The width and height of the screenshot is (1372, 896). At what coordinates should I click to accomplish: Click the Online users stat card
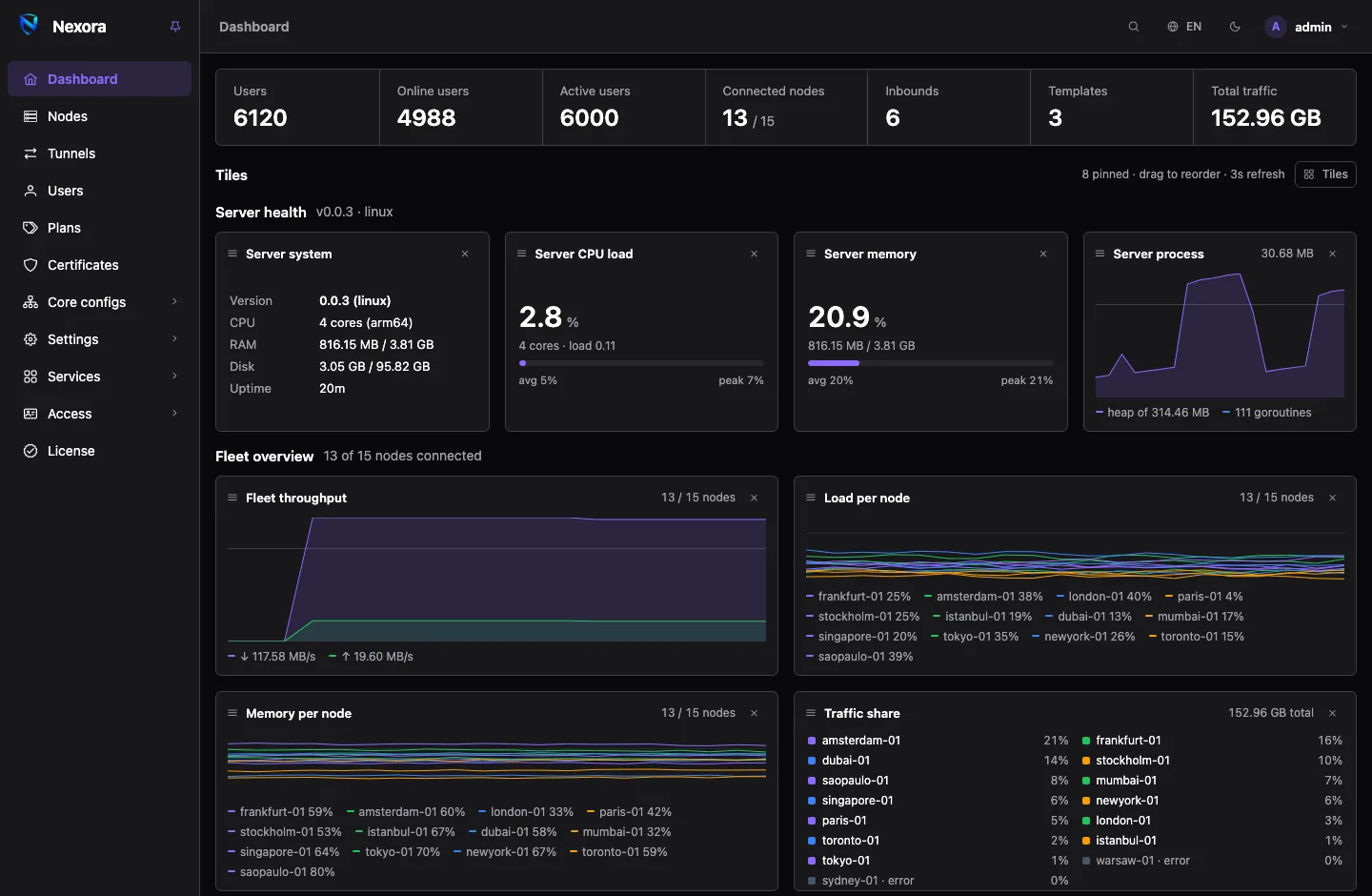pyautogui.click(x=461, y=108)
